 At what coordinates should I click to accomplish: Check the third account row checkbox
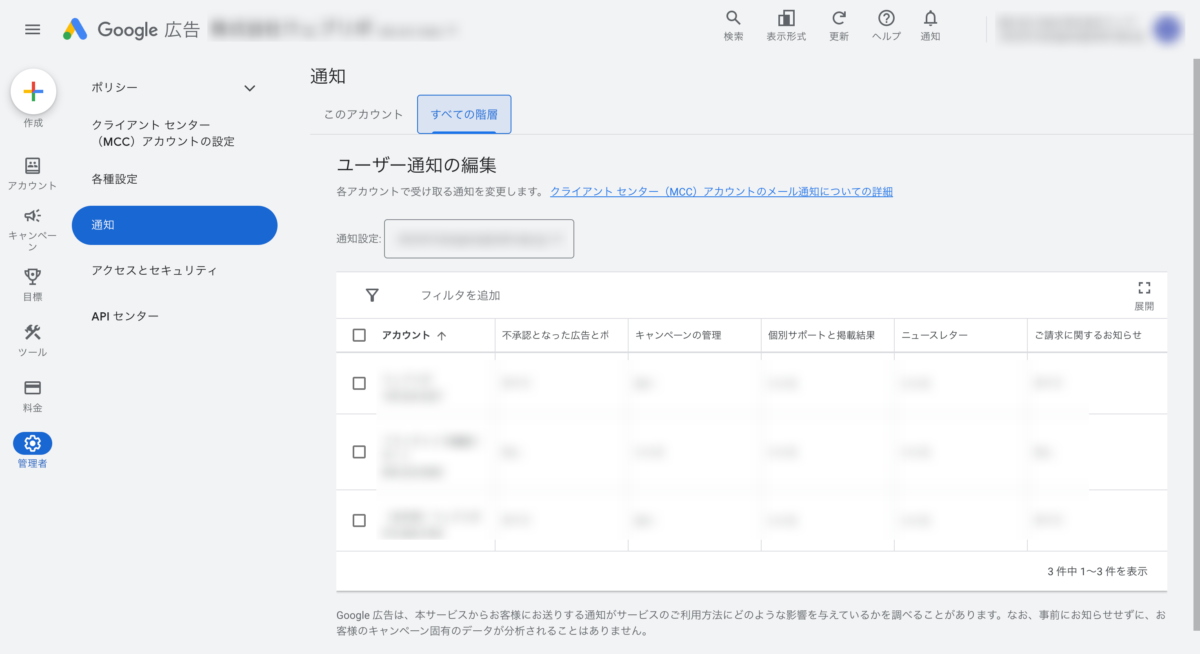click(x=360, y=520)
